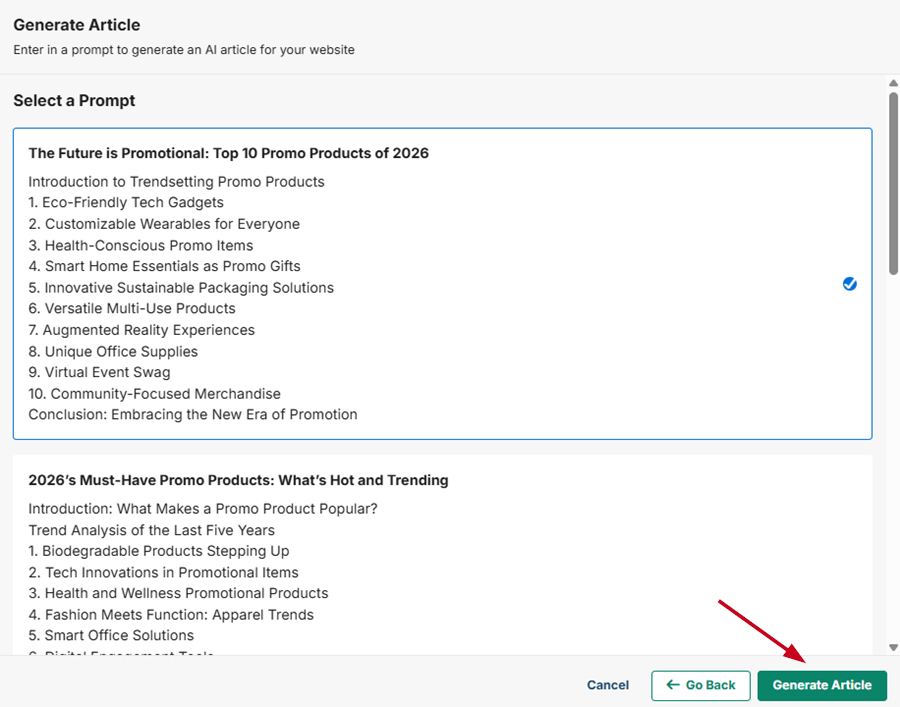Image resolution: width=900 pixels, height=707 pixels.
Task: Click the left arrow icon in Go Back
Action: (x=673, y=685)
